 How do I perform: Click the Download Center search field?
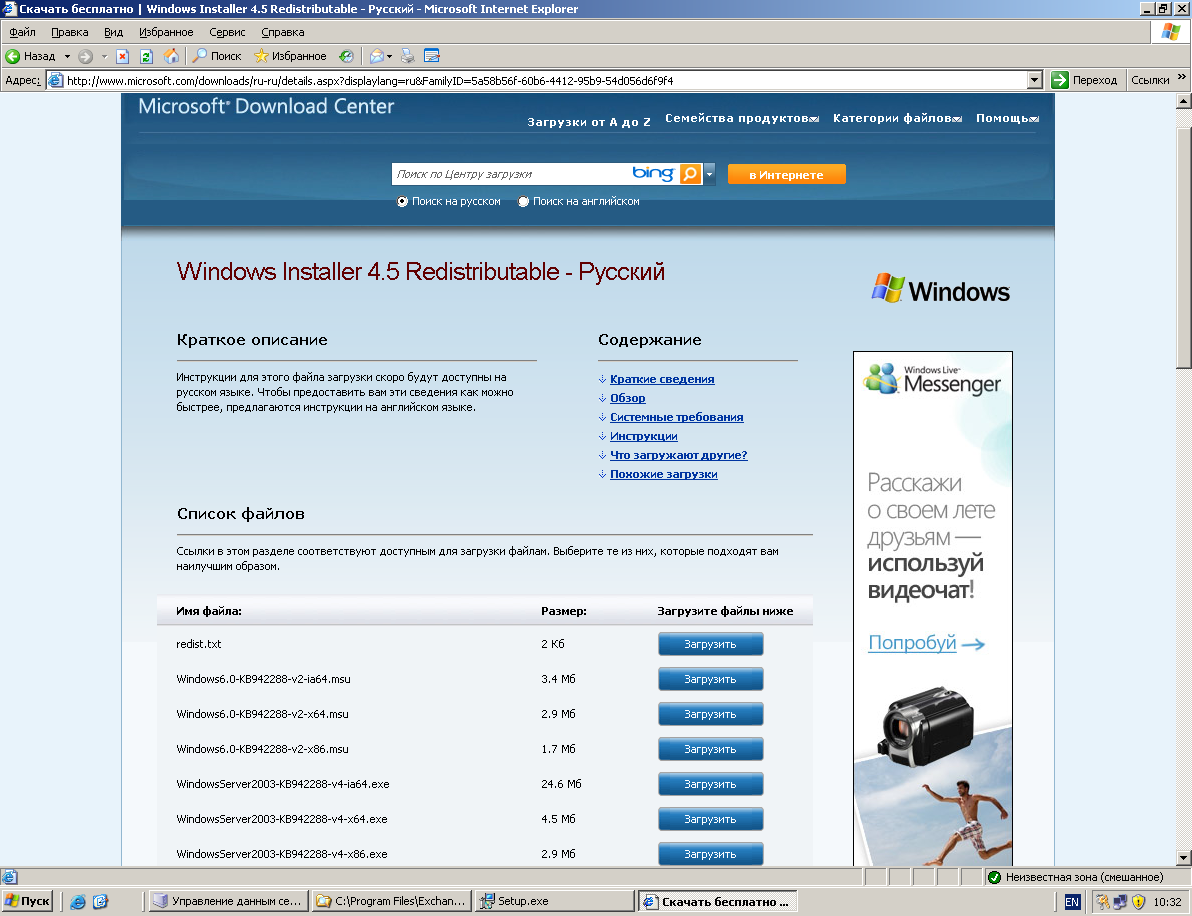511,174
